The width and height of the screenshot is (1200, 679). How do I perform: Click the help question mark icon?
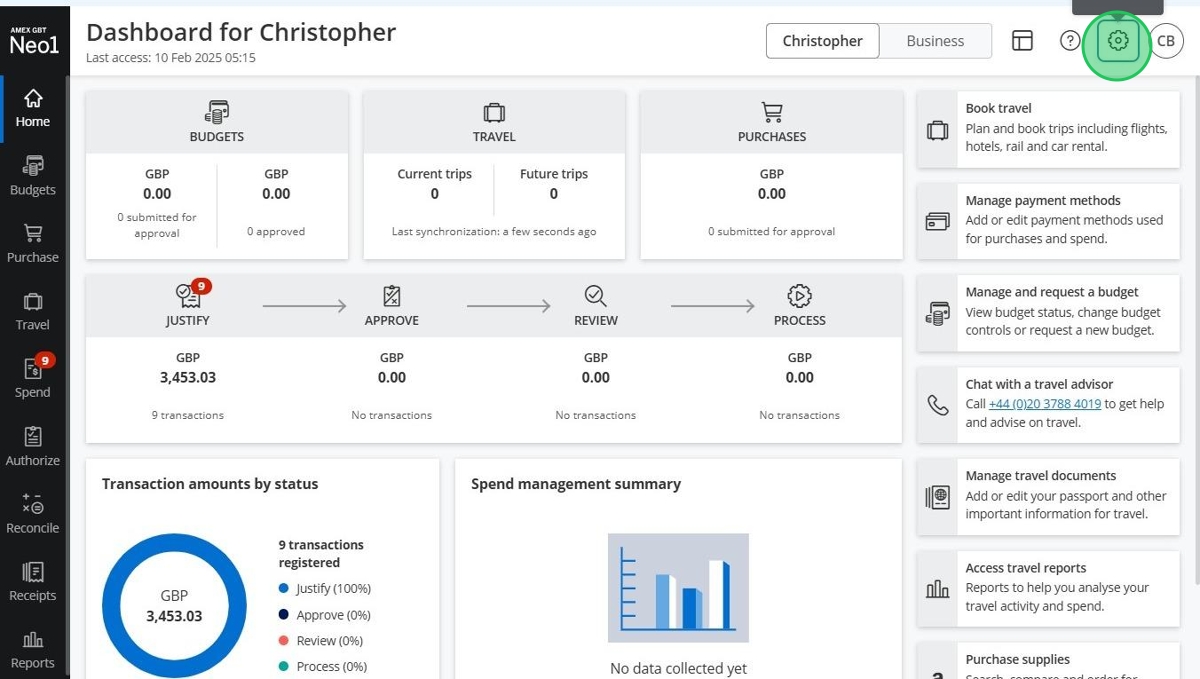(1070, 41)
